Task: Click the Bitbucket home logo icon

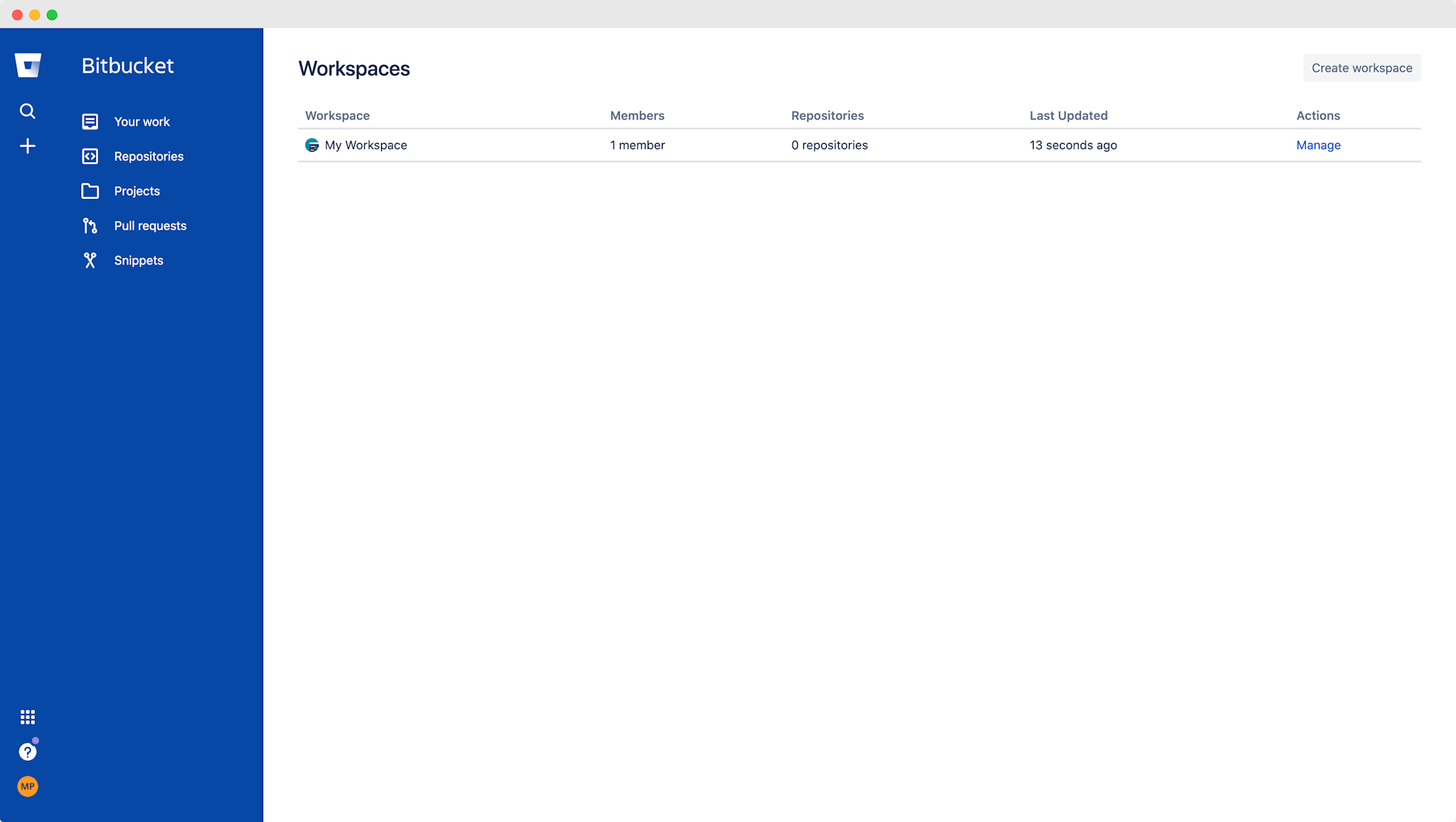Action: pos(28,64)
